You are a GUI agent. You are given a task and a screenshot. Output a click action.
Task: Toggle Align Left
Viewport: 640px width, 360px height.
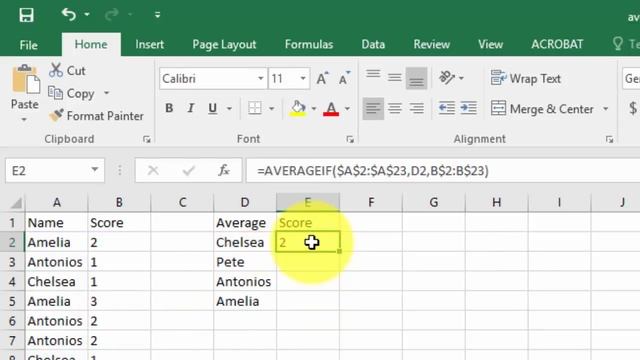click(x=373, y=109)
